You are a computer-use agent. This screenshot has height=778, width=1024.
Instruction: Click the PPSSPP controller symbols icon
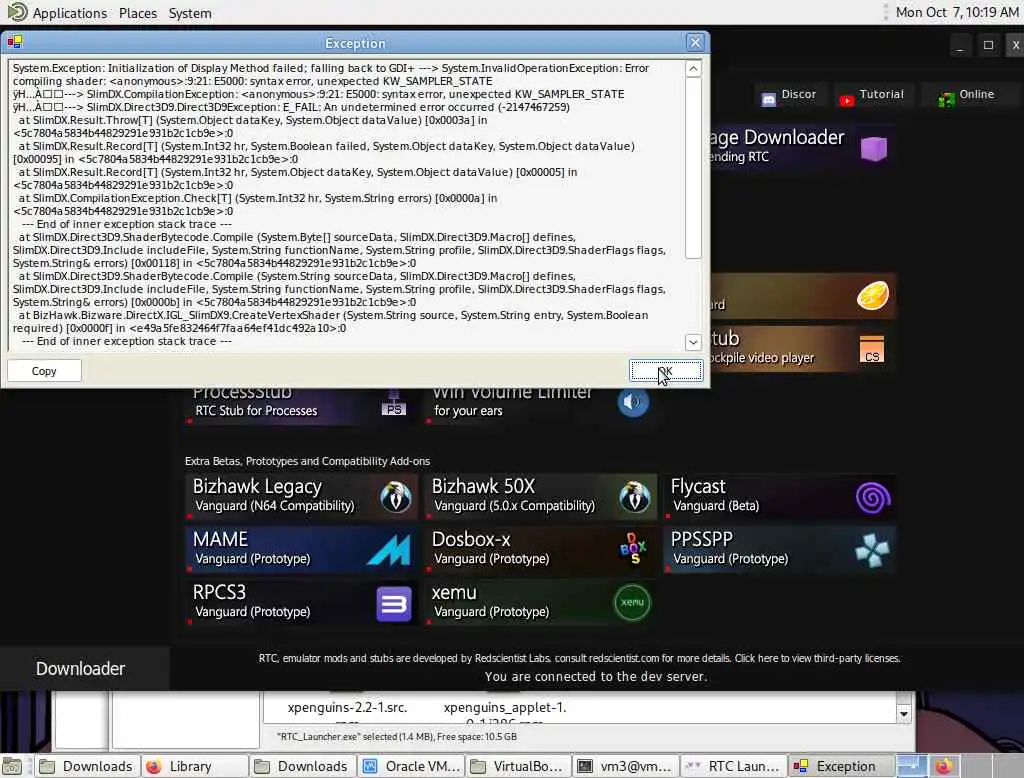pyautogui.click(x=872, y=551)
